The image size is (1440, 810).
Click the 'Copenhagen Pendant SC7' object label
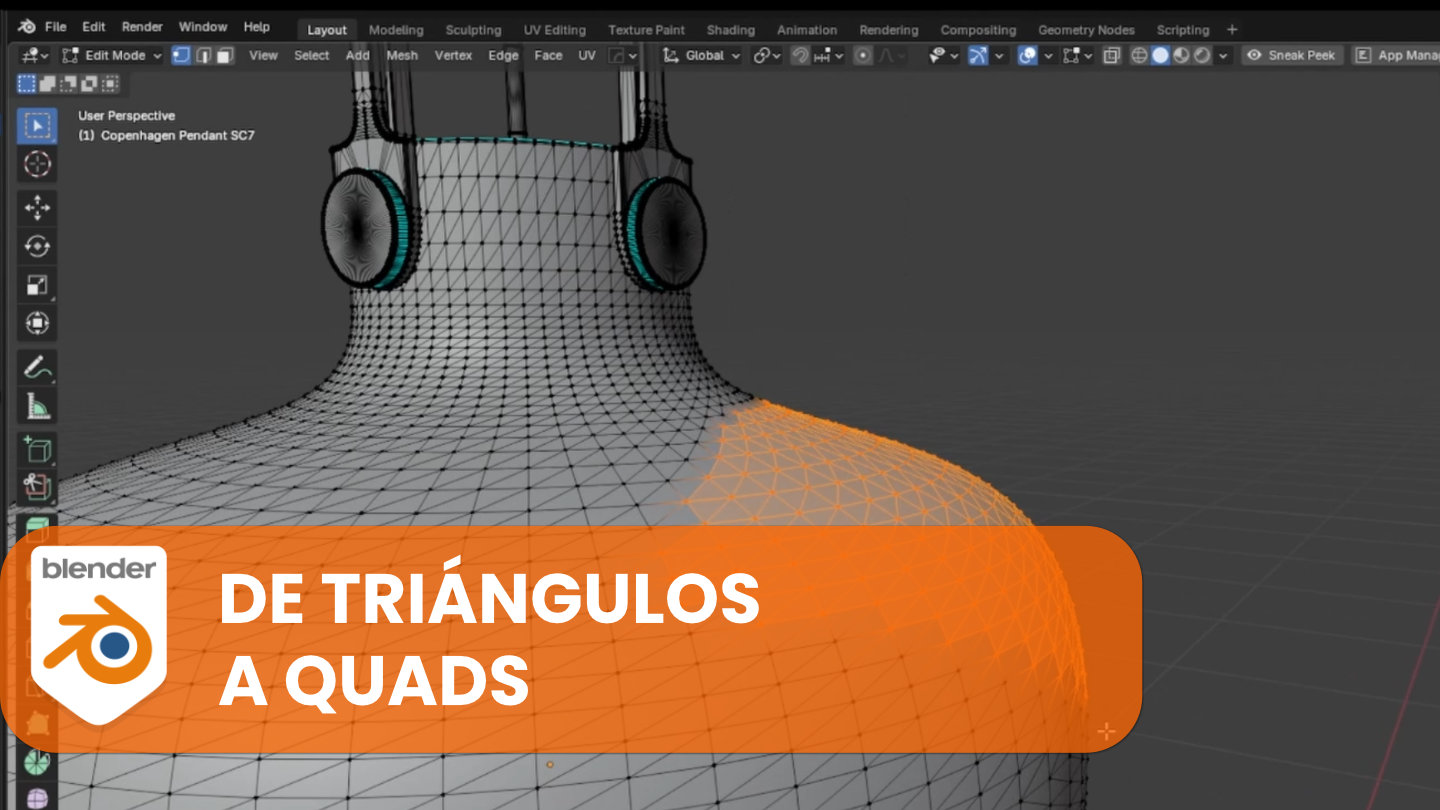[178, 135]
